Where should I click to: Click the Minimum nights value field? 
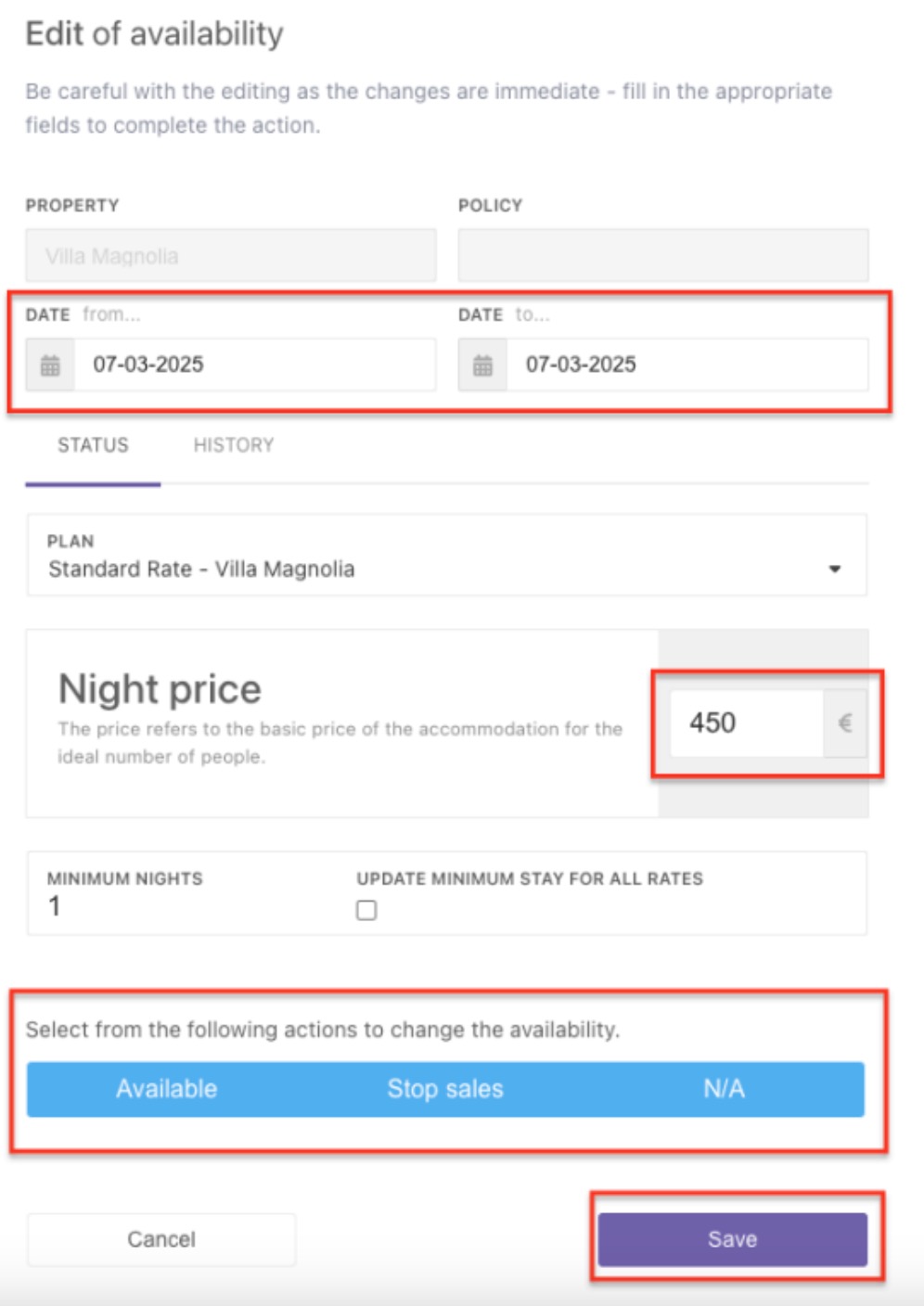tap(186, 906)
